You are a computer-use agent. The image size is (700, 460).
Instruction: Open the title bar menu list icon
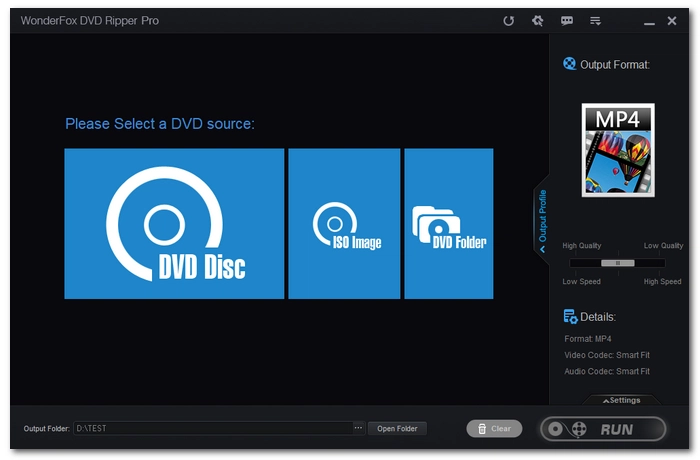[595, 20]
